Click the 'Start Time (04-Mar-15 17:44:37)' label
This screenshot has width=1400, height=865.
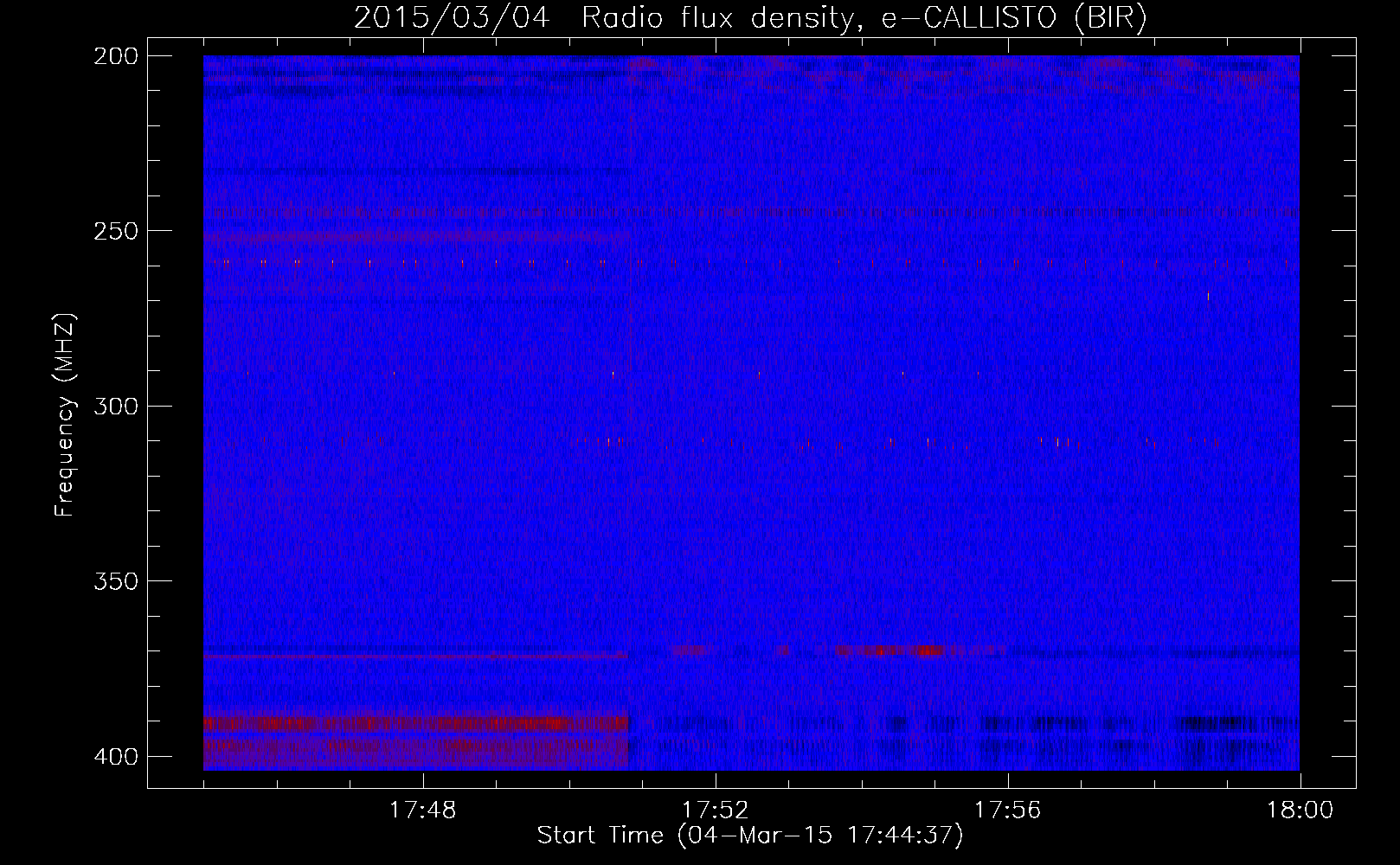[750, 836]
